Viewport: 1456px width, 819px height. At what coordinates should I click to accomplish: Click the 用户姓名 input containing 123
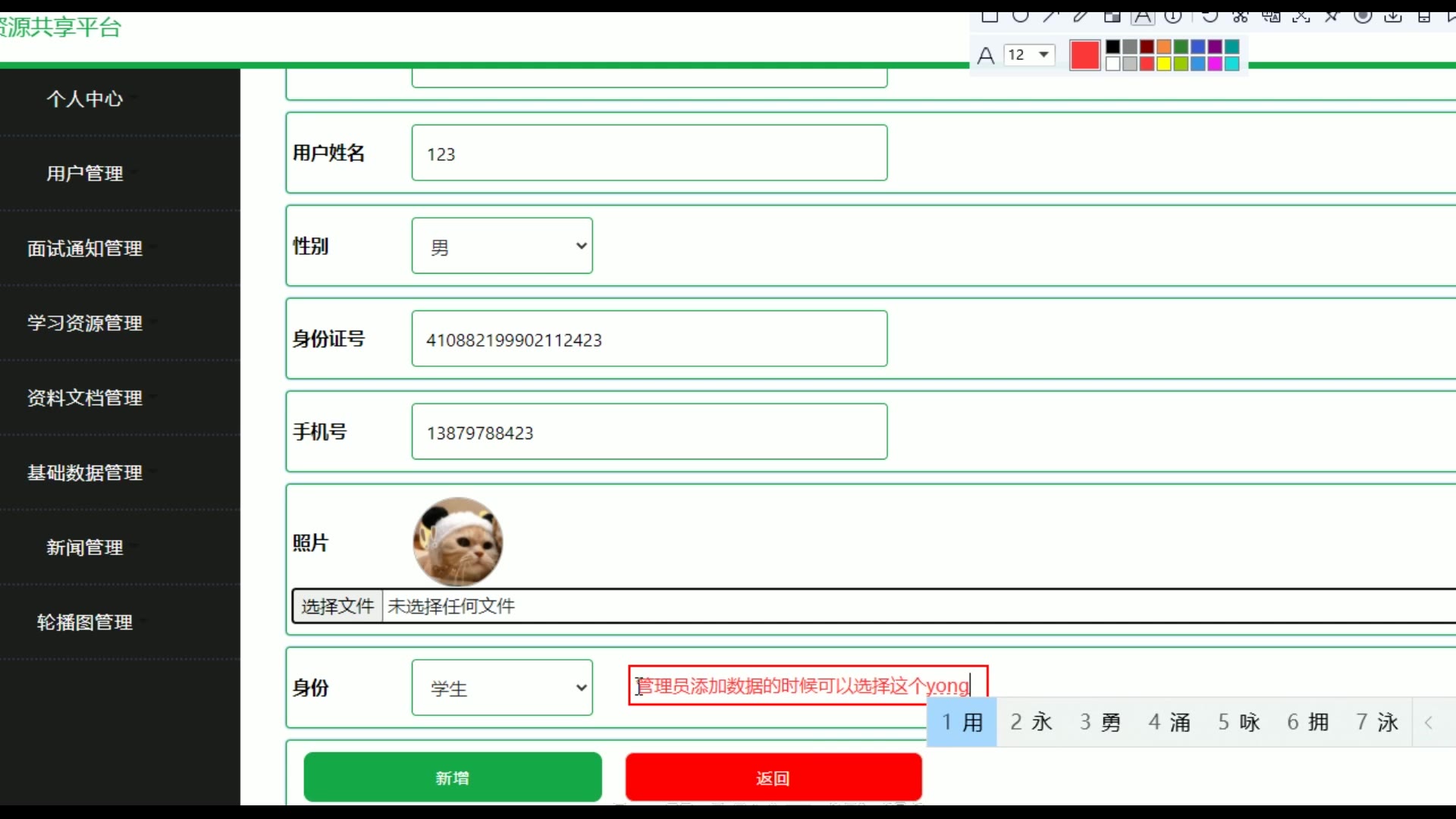click(x=649, y=153)
